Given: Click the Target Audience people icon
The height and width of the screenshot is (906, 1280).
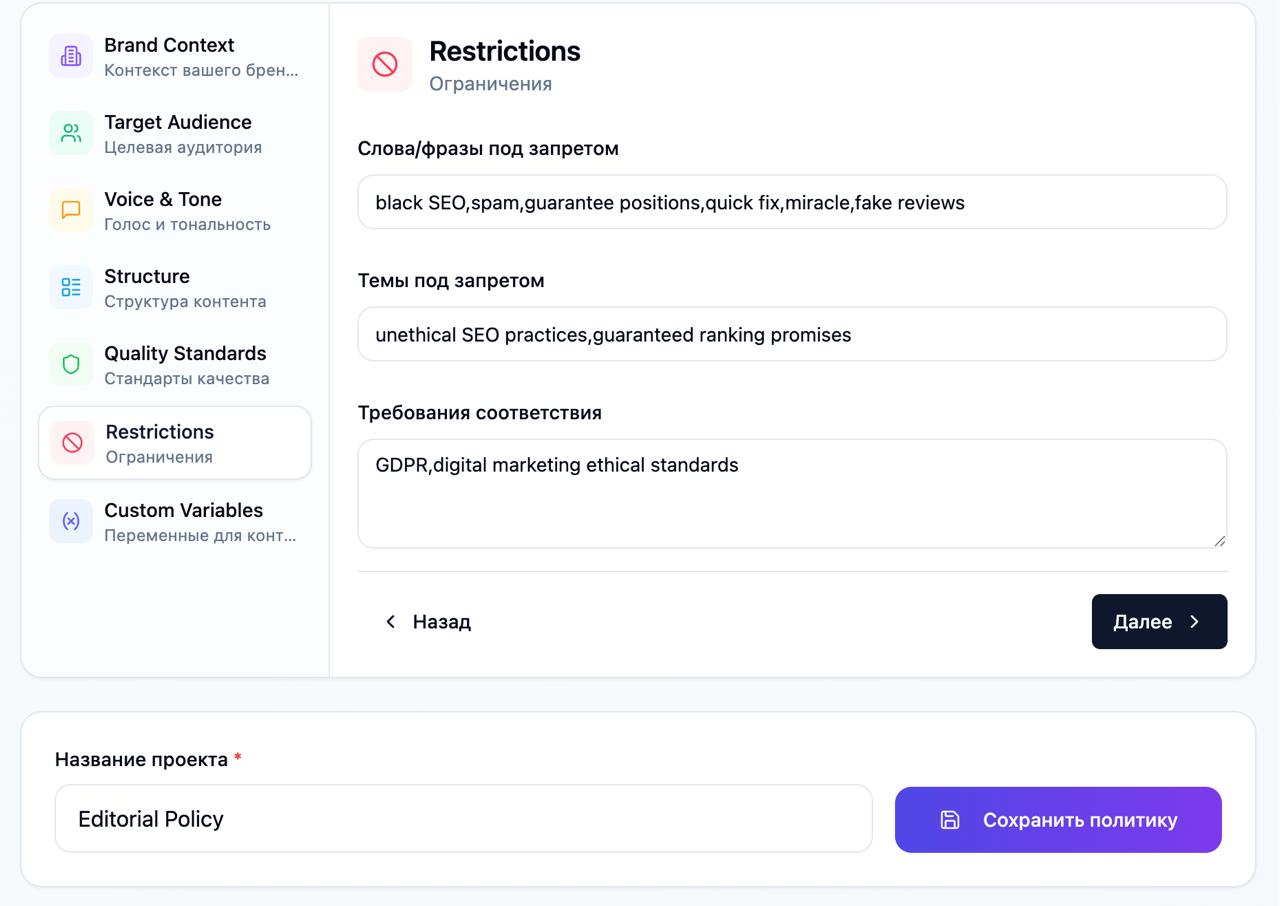Looking at the screenshot, I should pyautogui.click(x=71, y=133).
